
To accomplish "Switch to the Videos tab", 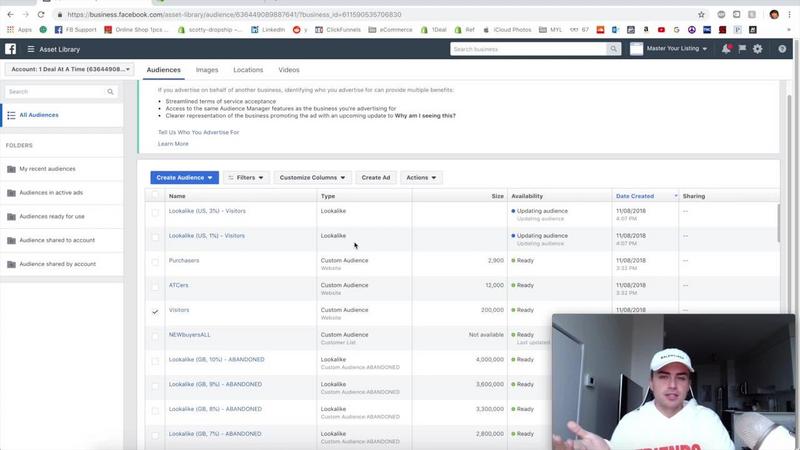I will pos(289,70).
